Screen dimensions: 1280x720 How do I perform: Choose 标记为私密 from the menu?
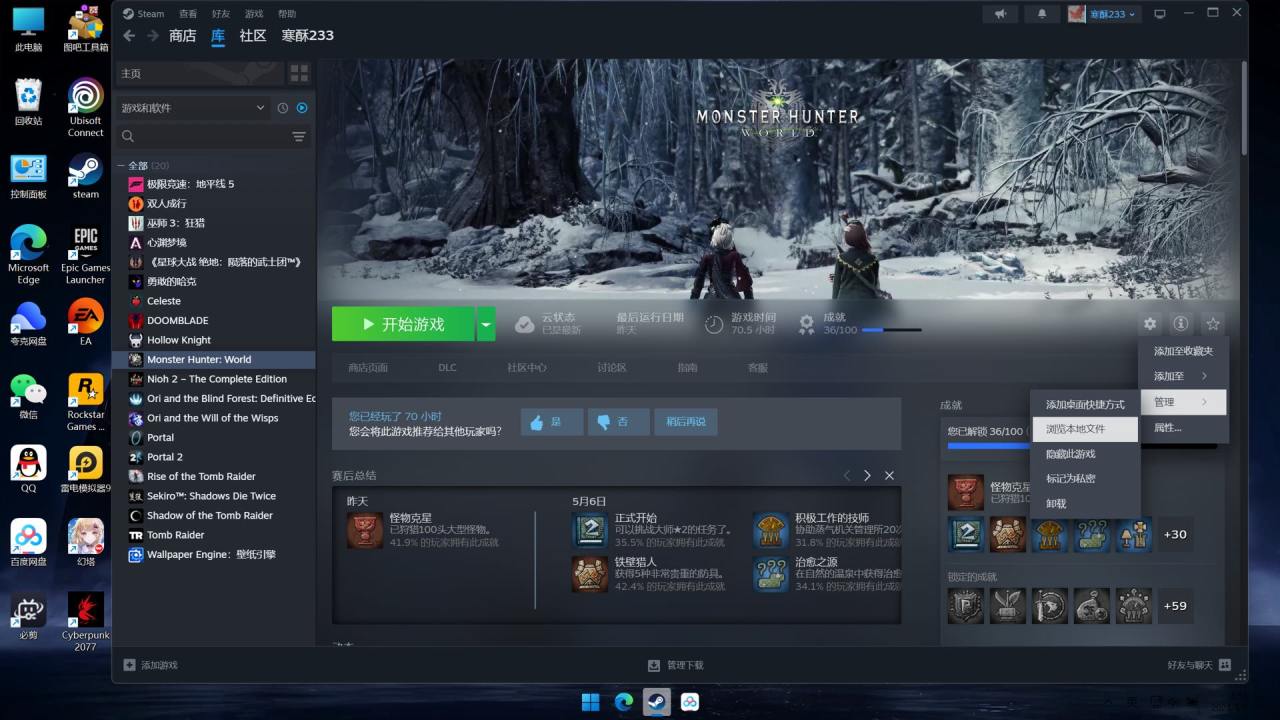1084,478
